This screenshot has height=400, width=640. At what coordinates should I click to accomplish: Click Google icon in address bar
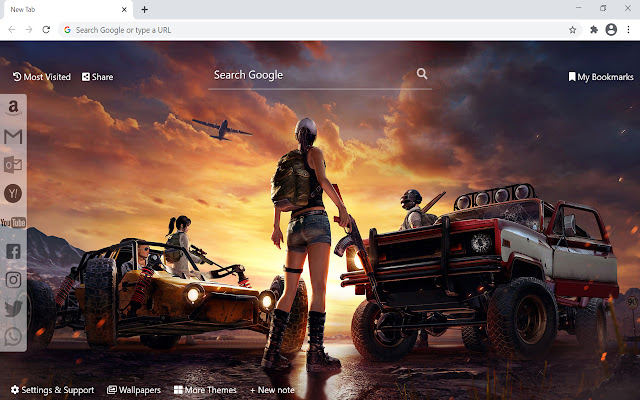point(67,30)
